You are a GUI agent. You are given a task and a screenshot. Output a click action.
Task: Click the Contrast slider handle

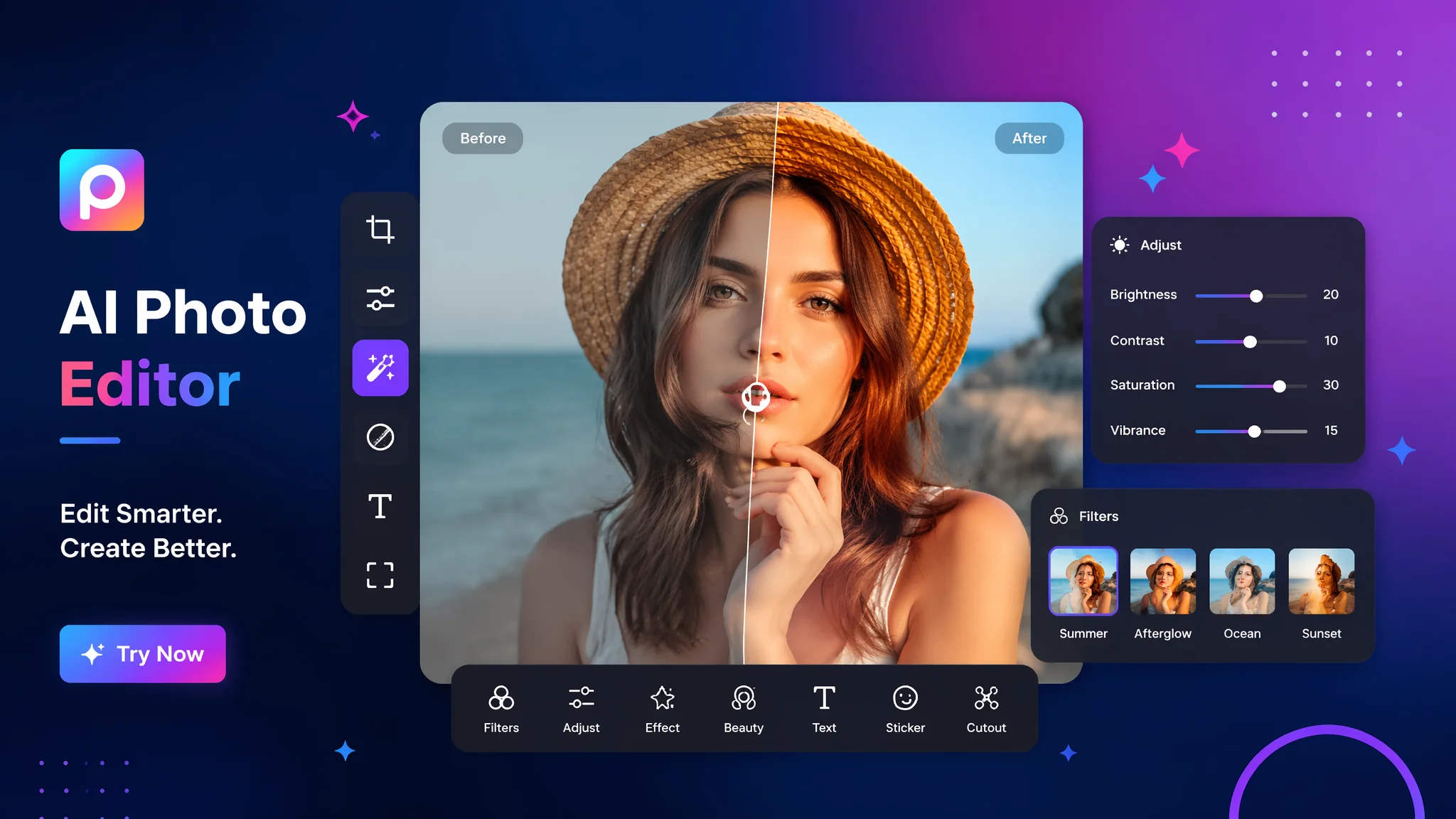pos(1250,342)
